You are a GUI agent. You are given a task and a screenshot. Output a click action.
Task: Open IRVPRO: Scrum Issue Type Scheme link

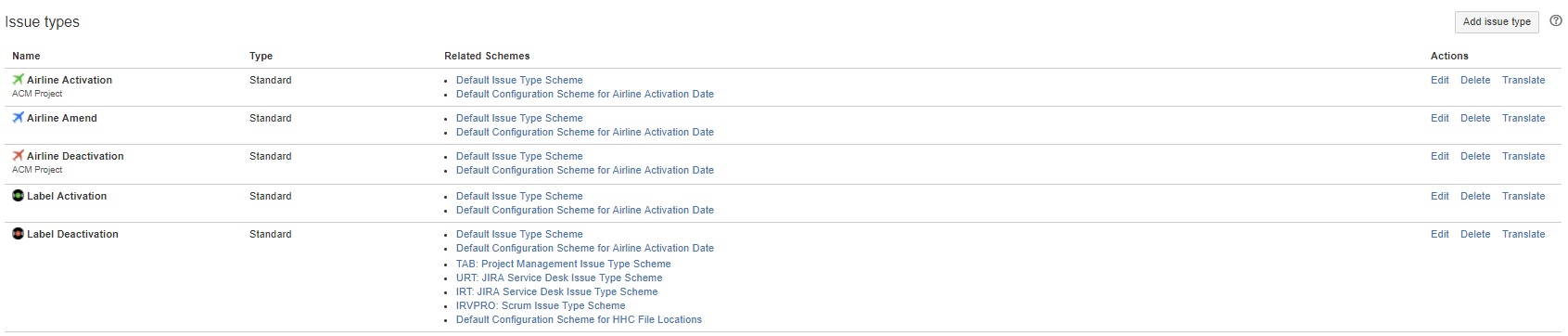541,306
